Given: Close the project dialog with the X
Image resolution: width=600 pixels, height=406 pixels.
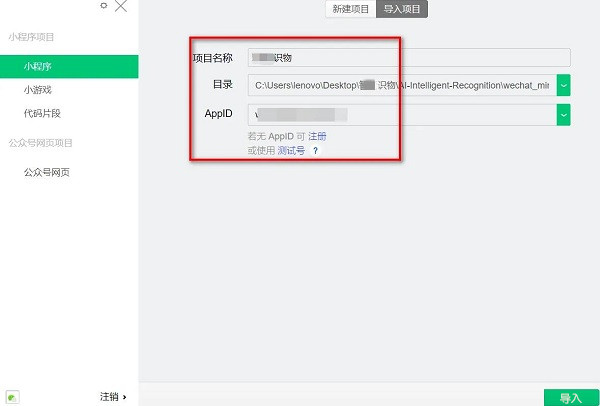Looking at the screenshot, I should tap(121, 6).
